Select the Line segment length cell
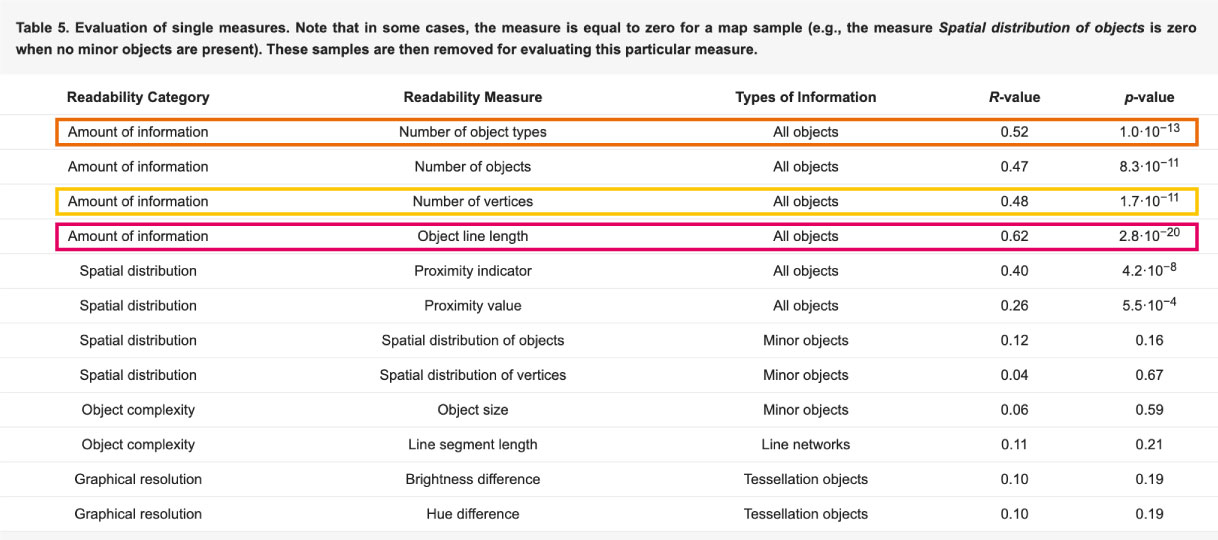 (473, 445)
